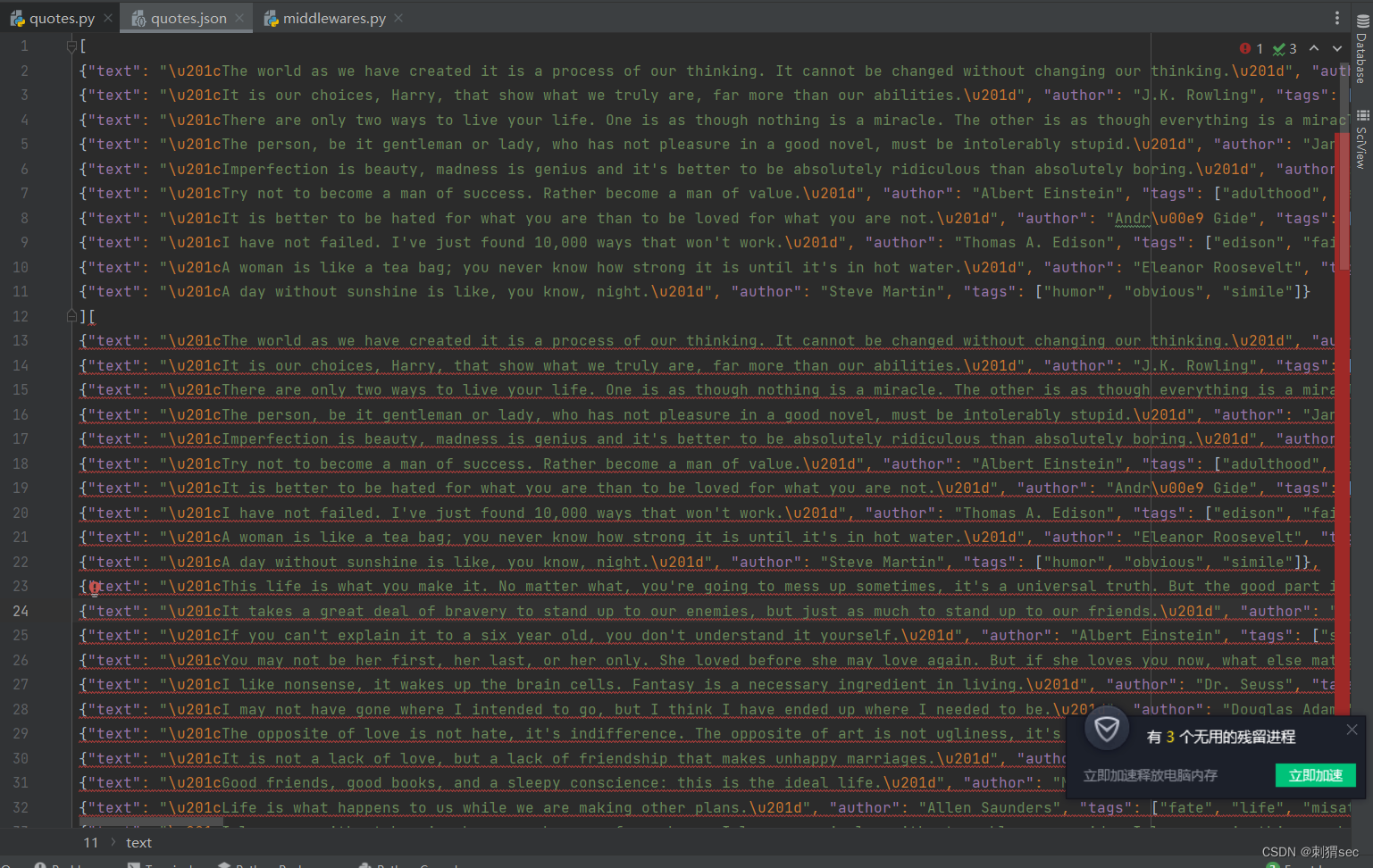
Task: Go to next highlighted problem arrow
Action: click(x=1337, y=48)
